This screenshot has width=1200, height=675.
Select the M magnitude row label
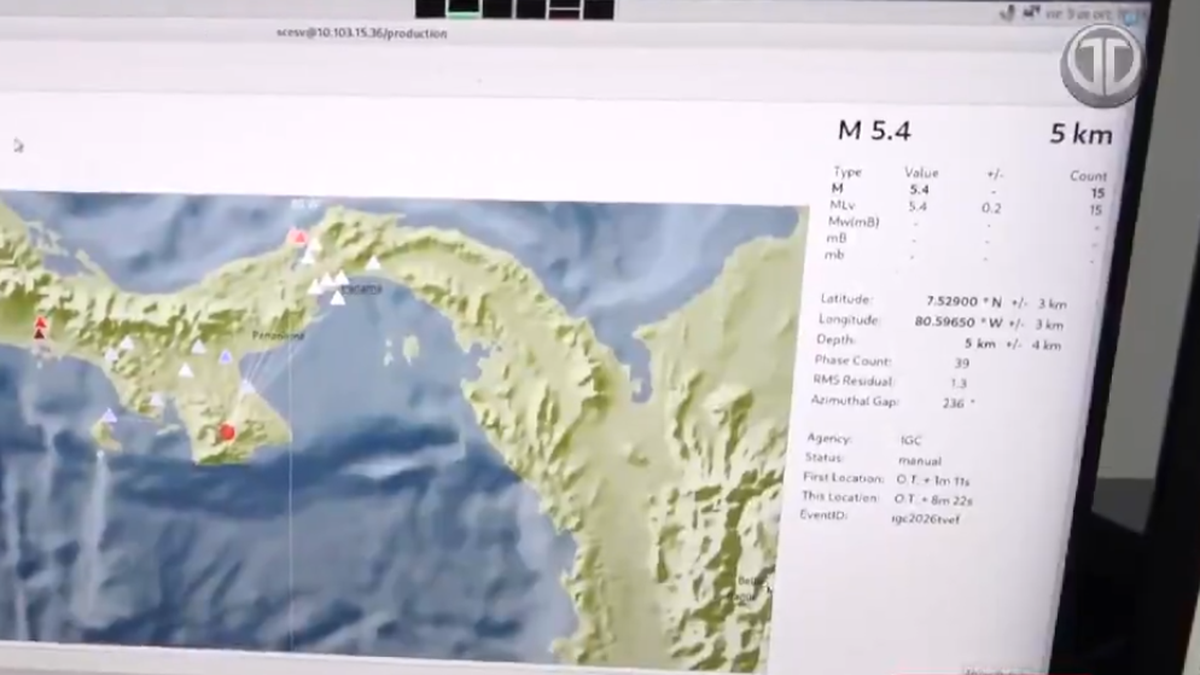pos(837,188)
